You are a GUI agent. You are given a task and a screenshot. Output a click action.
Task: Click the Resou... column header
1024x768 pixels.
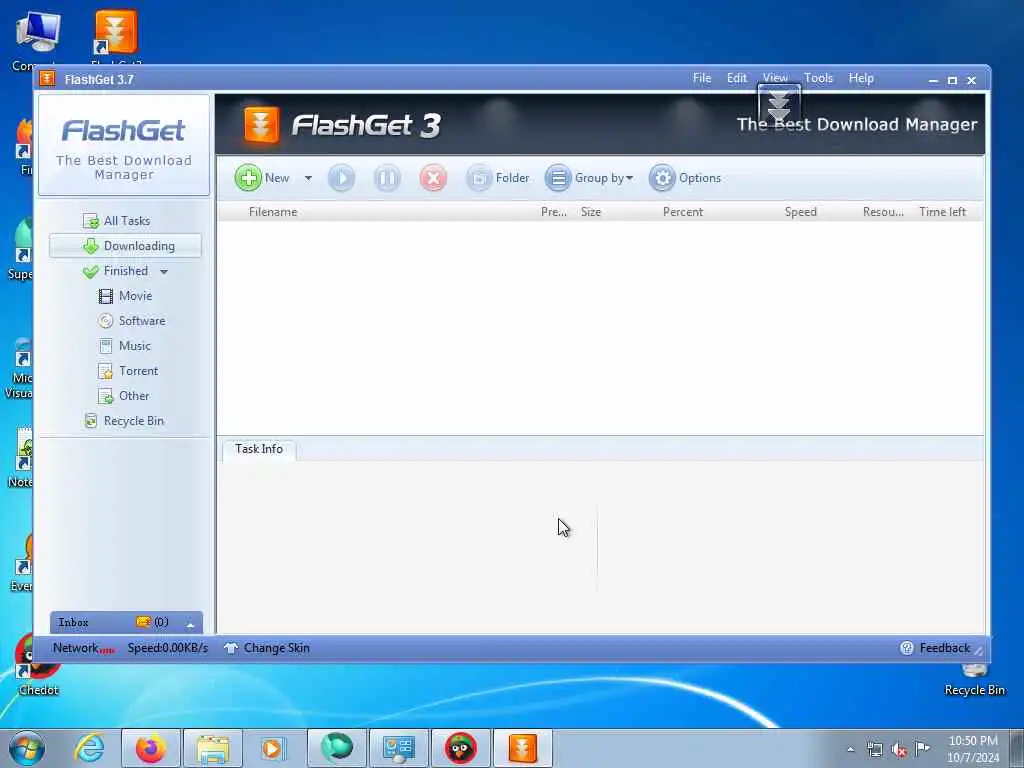coord(883,212)
